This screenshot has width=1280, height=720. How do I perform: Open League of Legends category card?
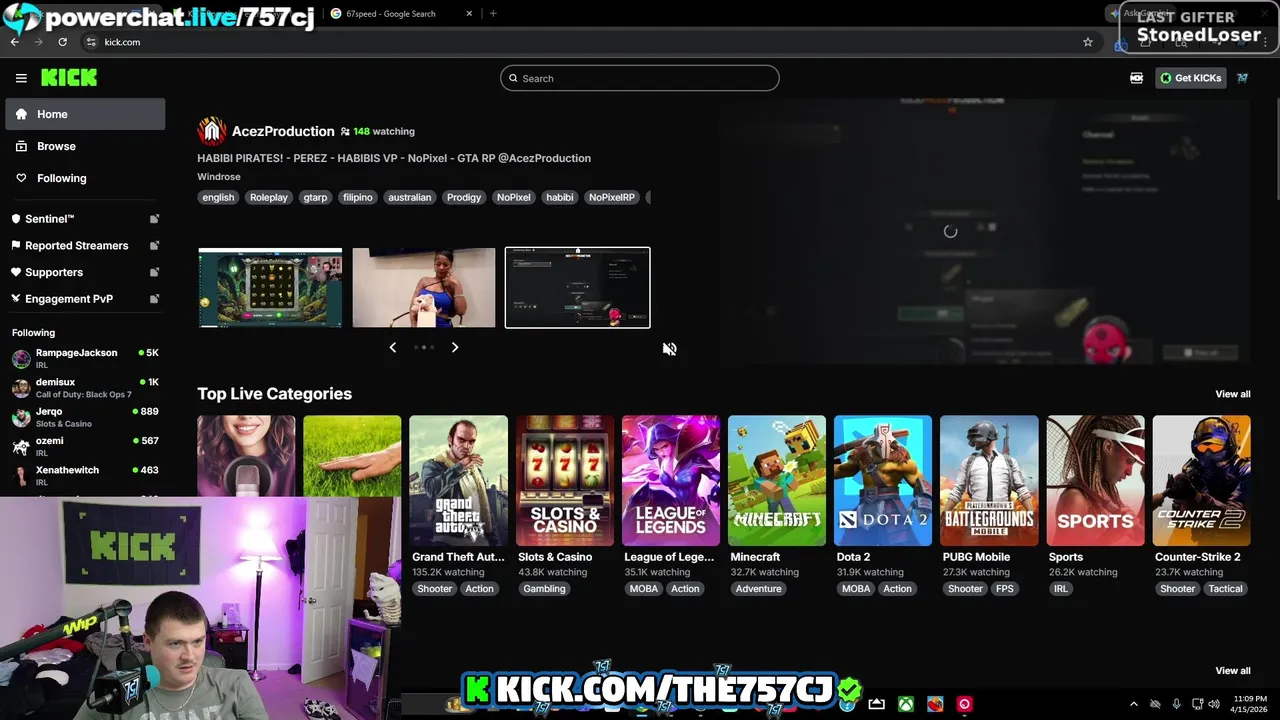[x=670, y=481]
